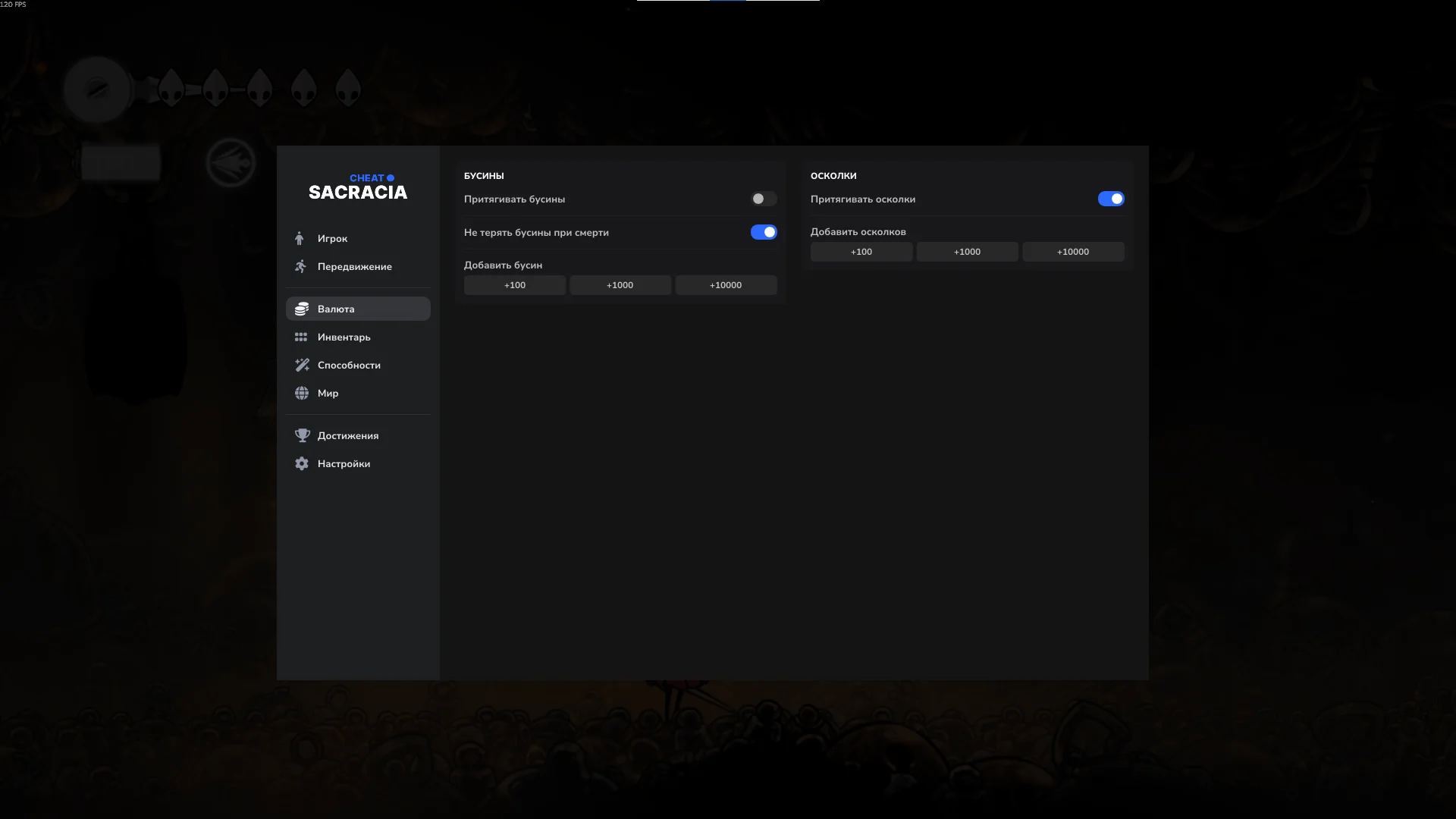Disable Не терять бусины при смерти
Viewport: 1456px width, 819px height.
[x=763, y=232]
